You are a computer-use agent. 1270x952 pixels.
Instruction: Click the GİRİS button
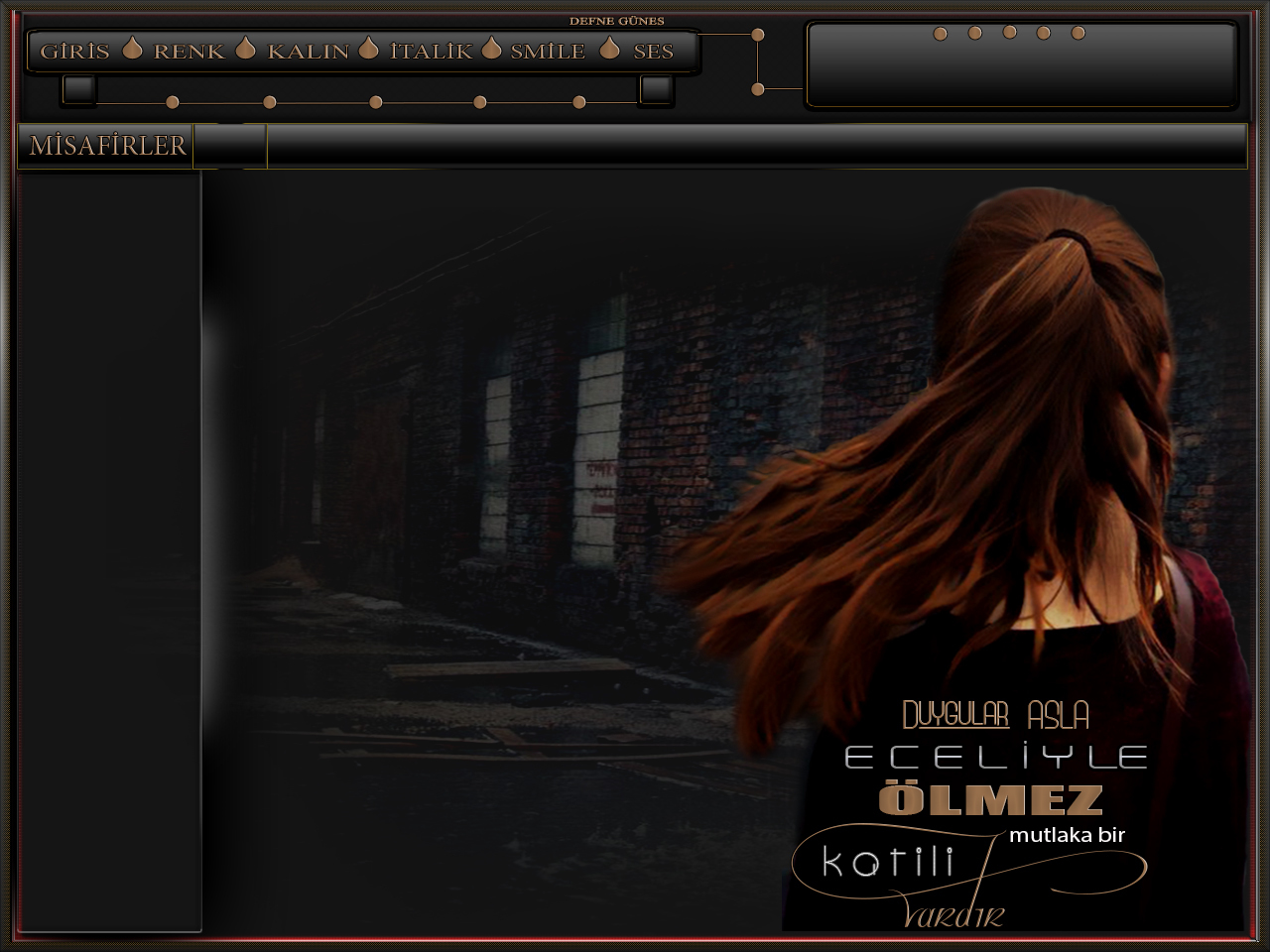74,52
